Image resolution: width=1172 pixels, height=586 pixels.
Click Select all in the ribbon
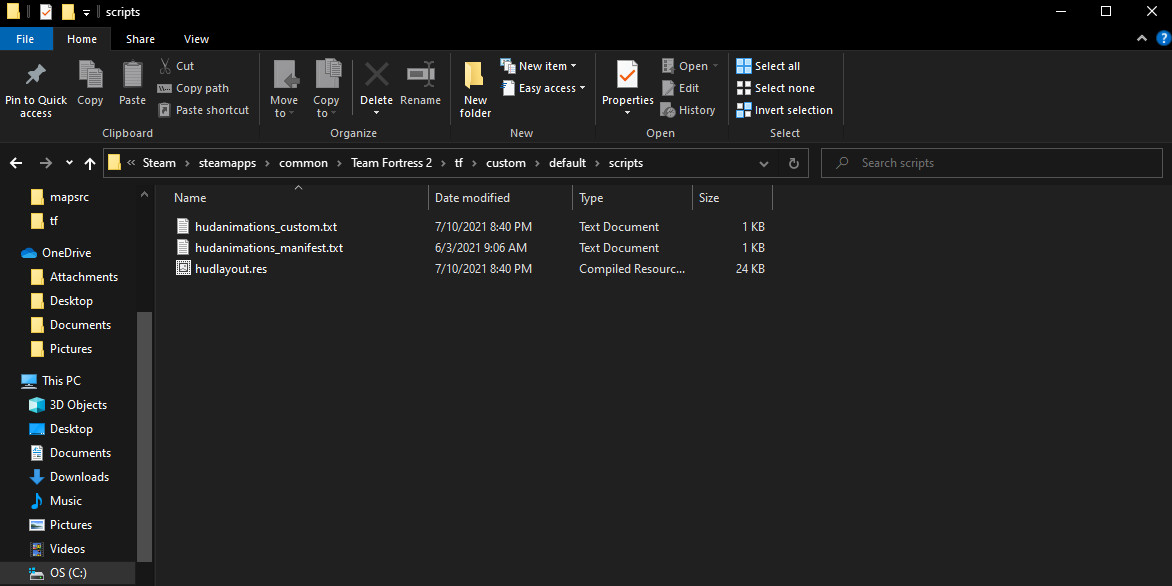pyautogui.click(x=768, y=66)
